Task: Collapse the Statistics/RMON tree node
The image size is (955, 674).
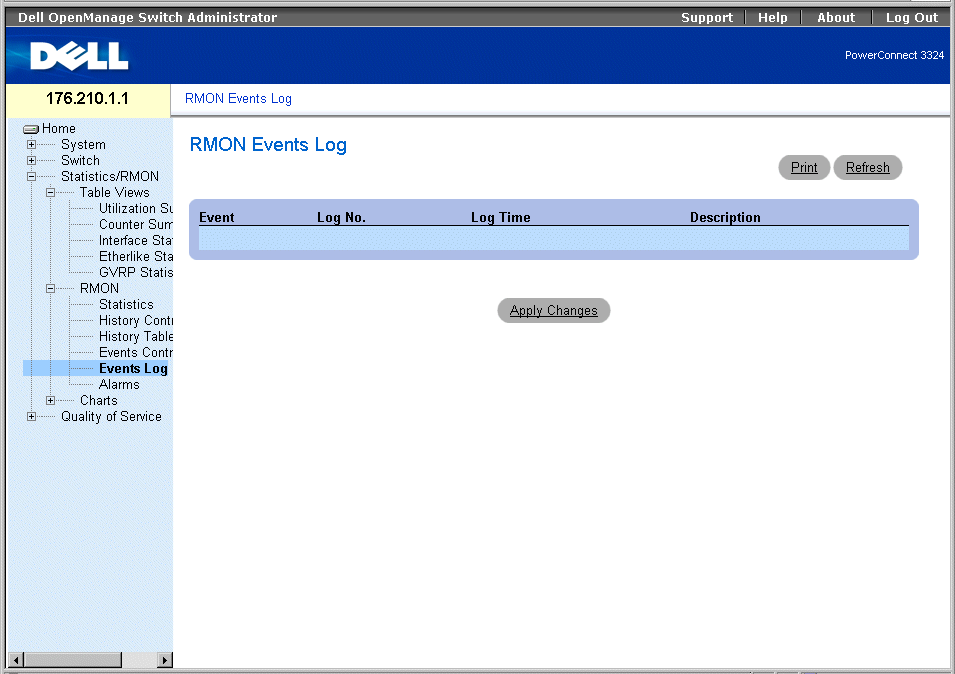Action: (x=32, y=177)
